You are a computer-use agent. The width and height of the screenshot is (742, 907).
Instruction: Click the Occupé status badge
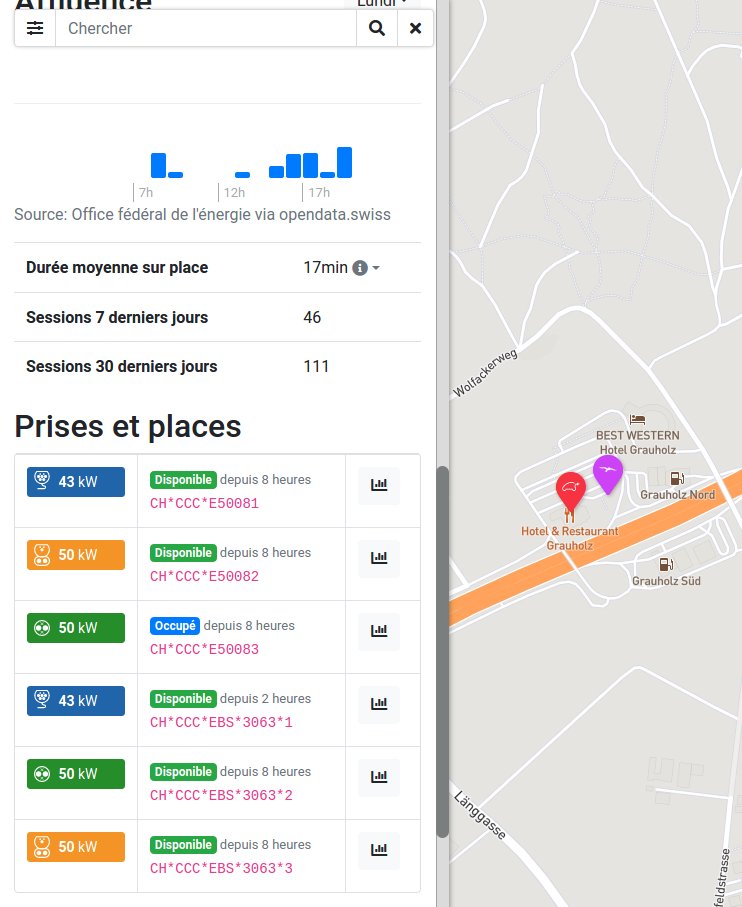175,626
